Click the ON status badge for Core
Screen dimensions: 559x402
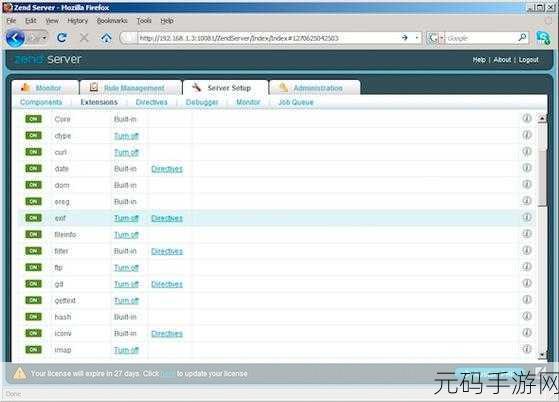[x=33, y=119]
